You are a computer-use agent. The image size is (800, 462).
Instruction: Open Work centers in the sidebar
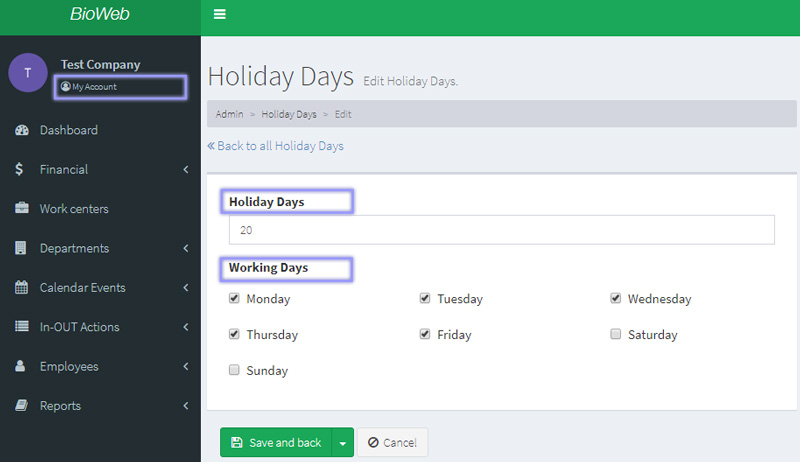point(74,209)
